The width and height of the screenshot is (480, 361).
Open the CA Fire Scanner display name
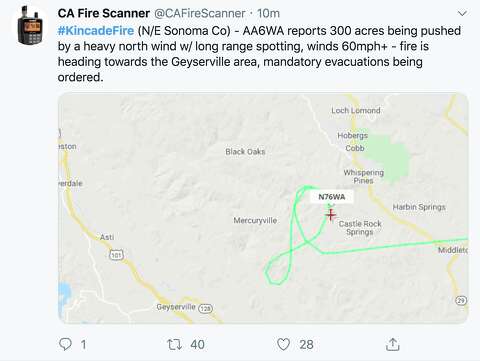(104, 13)
